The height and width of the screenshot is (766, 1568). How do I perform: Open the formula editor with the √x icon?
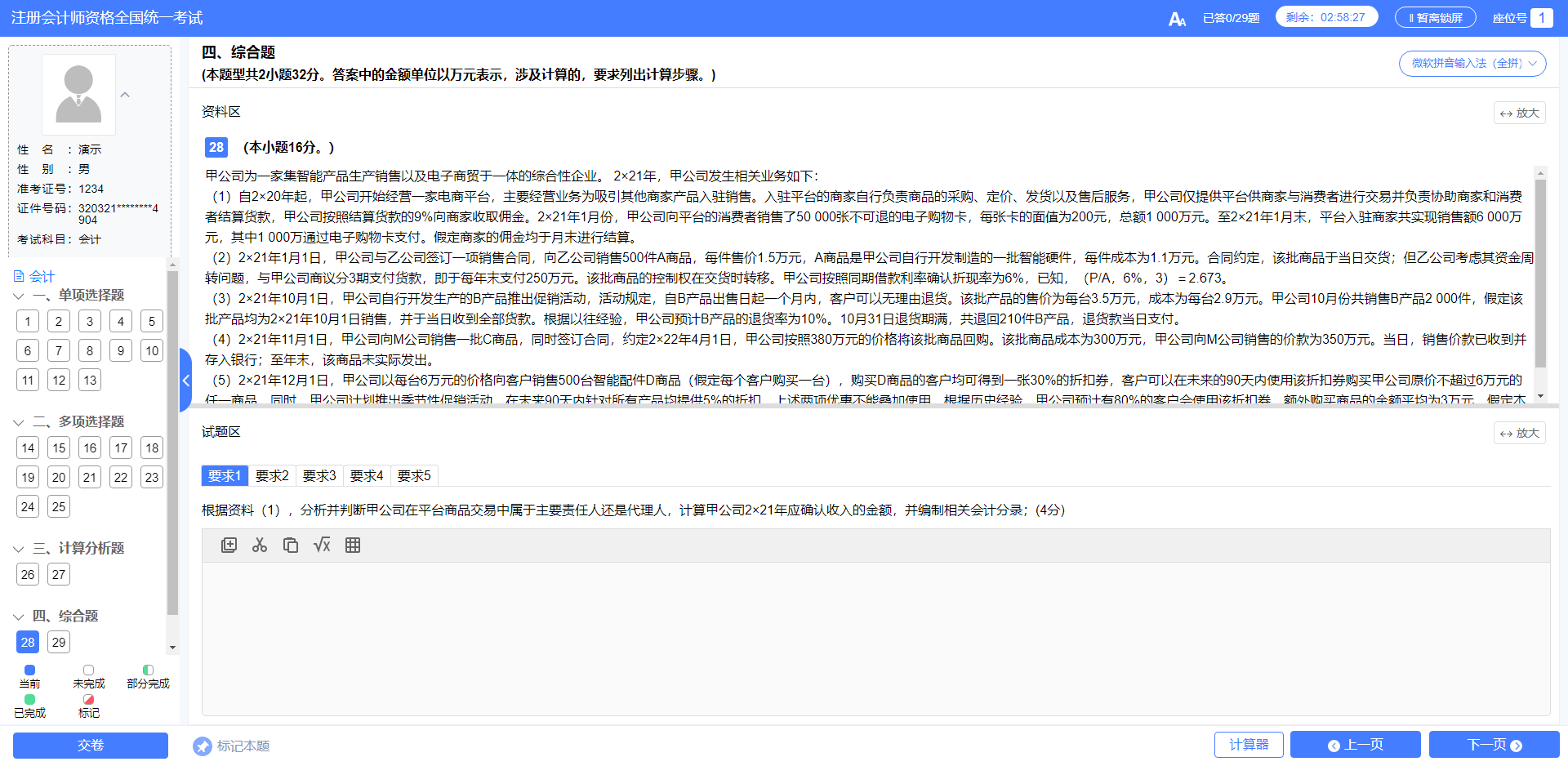322,545
